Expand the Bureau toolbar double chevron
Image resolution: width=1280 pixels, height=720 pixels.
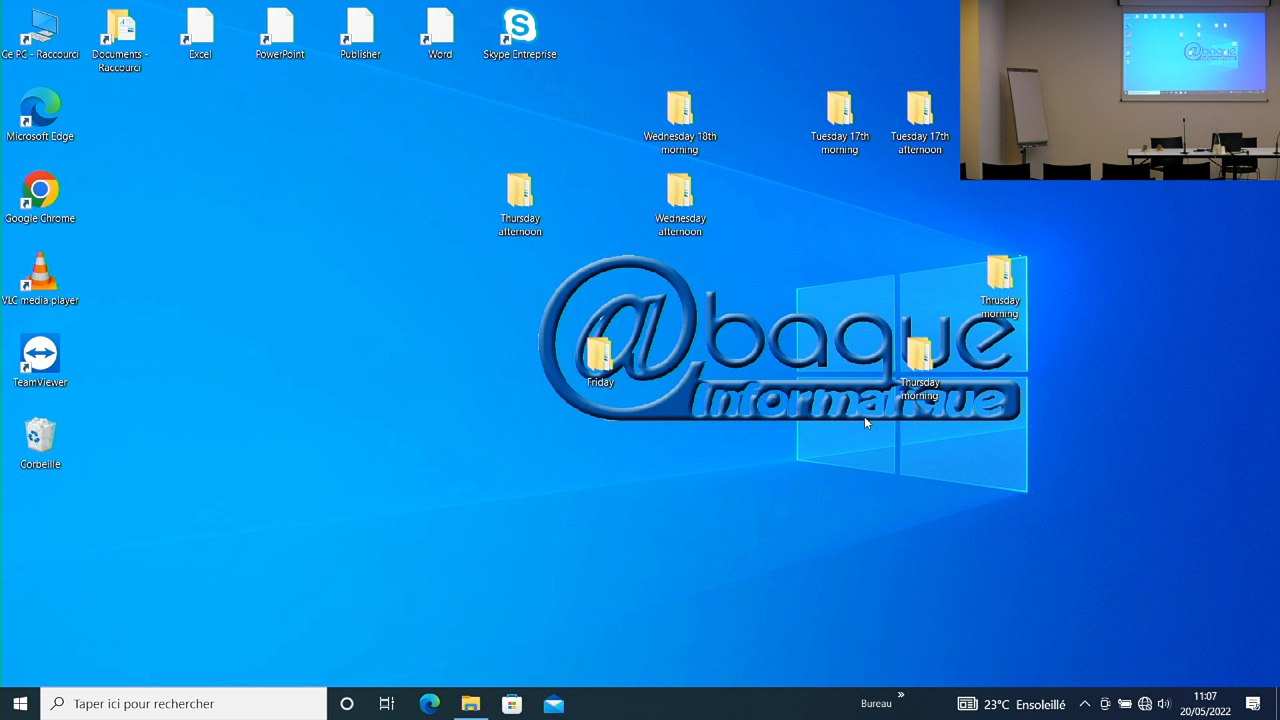pyautogui.click(x=901, y=695)
